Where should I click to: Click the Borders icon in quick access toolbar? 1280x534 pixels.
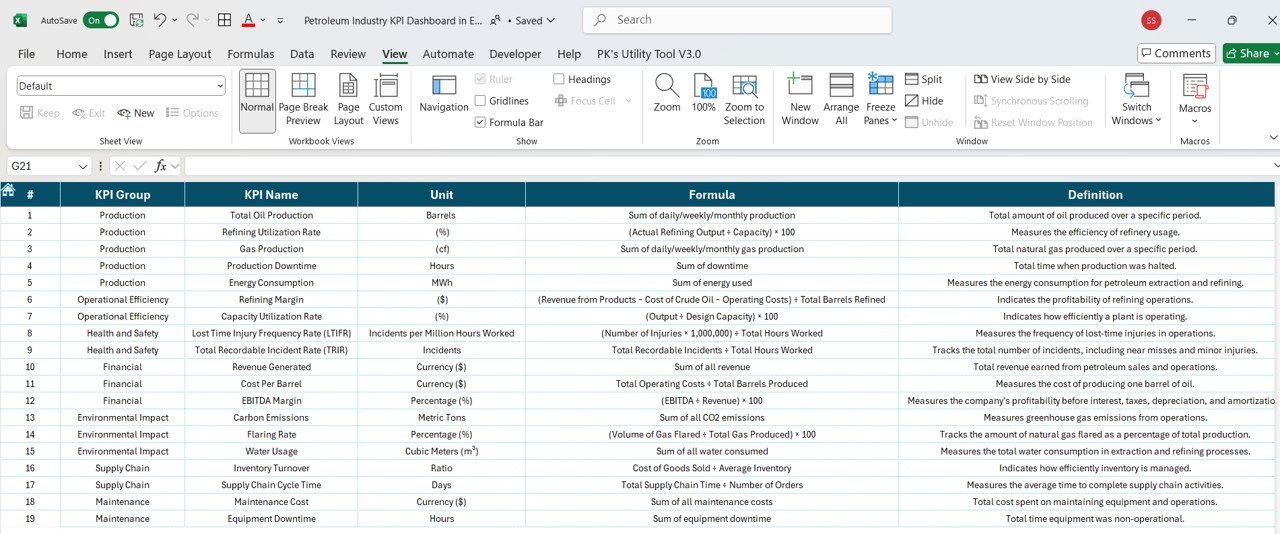[x=225, y=20]
